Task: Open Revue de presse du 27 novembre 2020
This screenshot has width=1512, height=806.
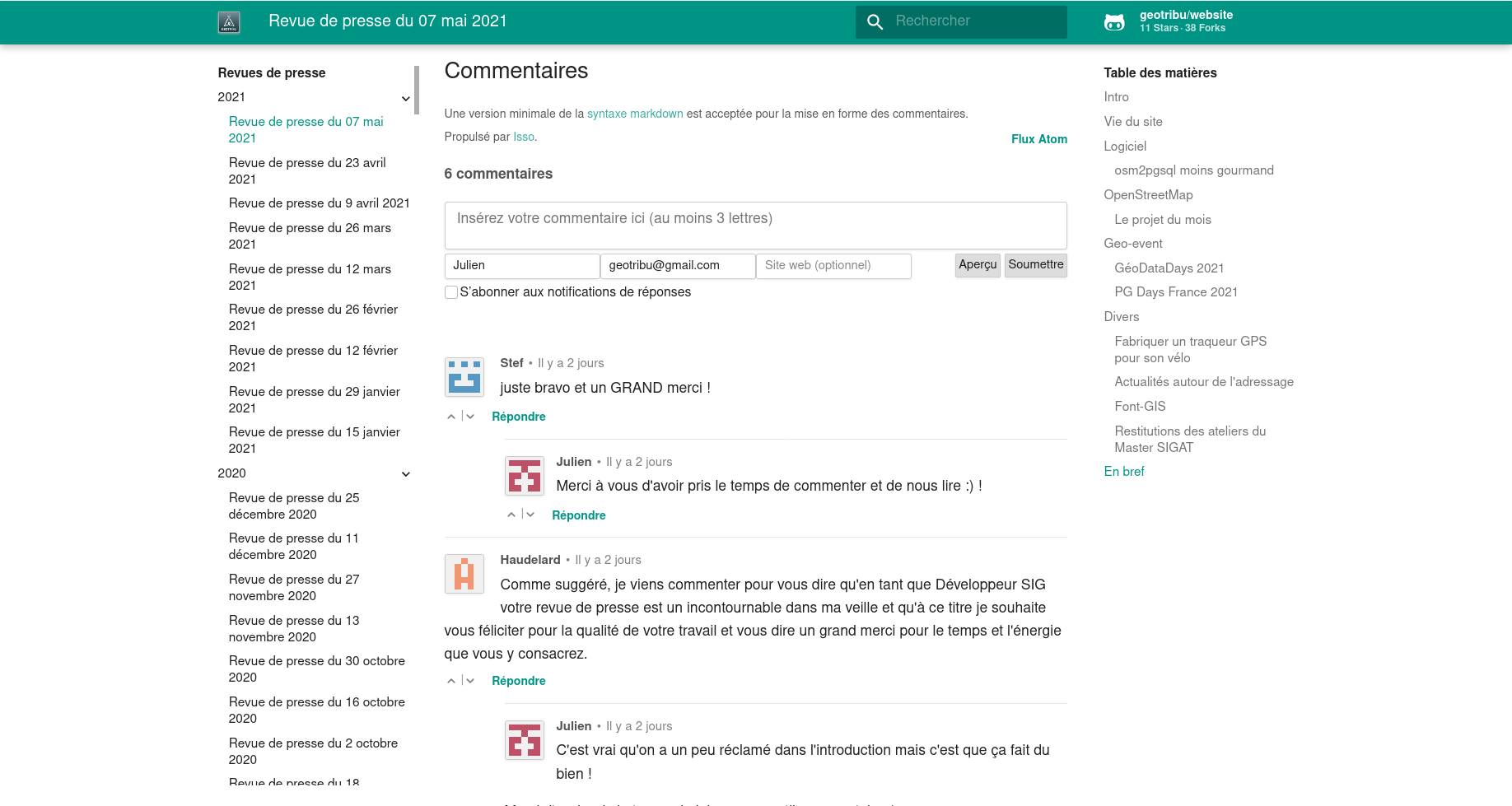Action: click(x=294, y=588)
